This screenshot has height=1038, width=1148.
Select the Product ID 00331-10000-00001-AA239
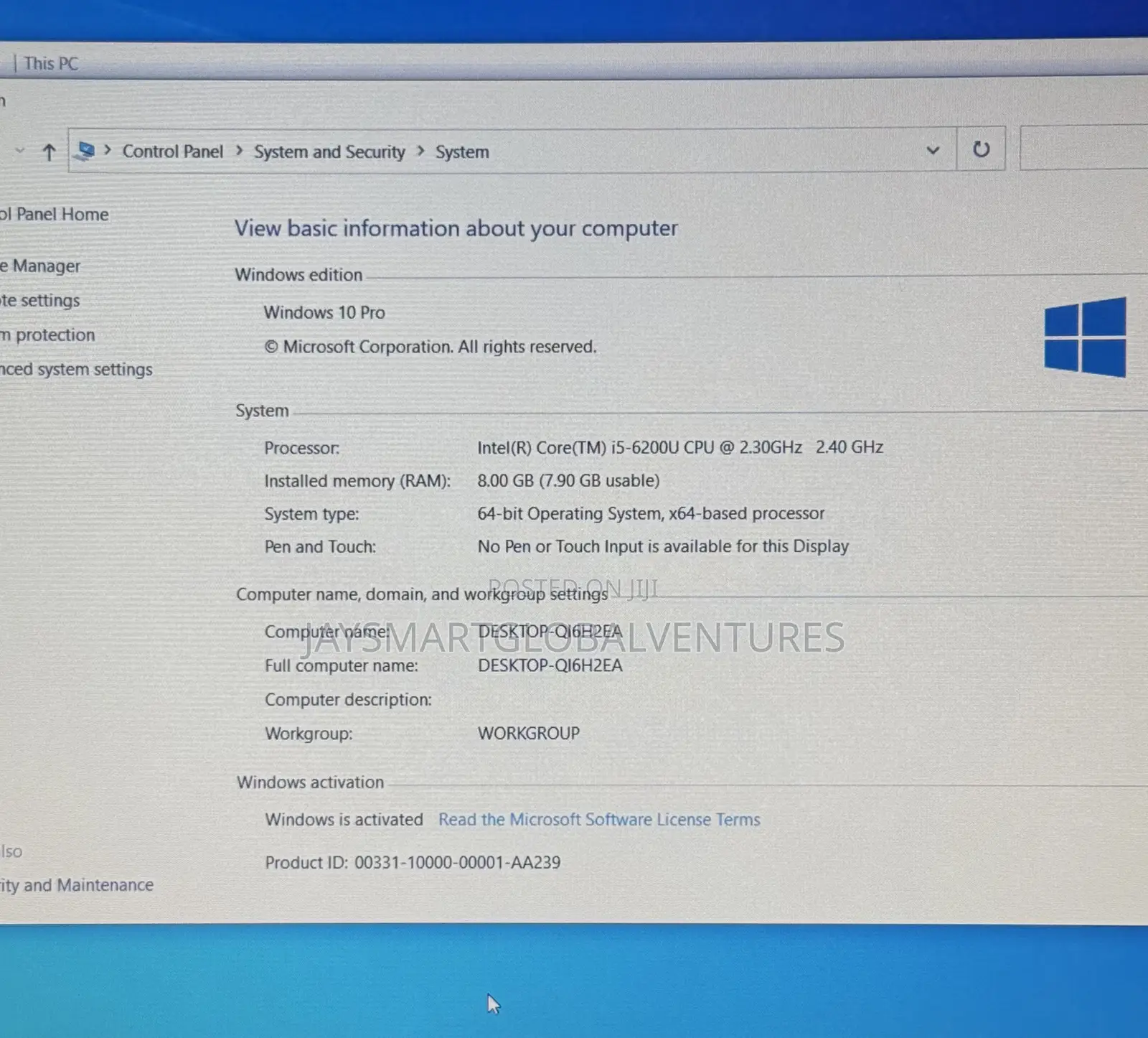(413, 863)
